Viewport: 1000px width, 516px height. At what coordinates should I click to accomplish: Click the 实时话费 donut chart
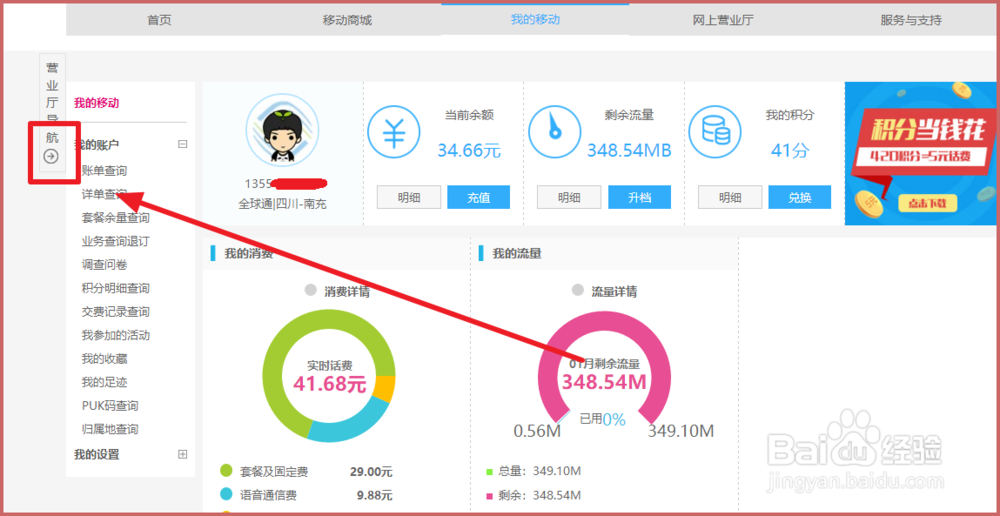[x=329, y=376]
